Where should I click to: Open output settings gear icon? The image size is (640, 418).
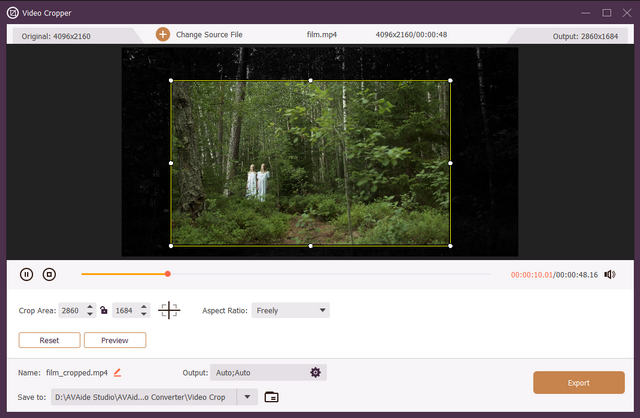click(315, 372)
